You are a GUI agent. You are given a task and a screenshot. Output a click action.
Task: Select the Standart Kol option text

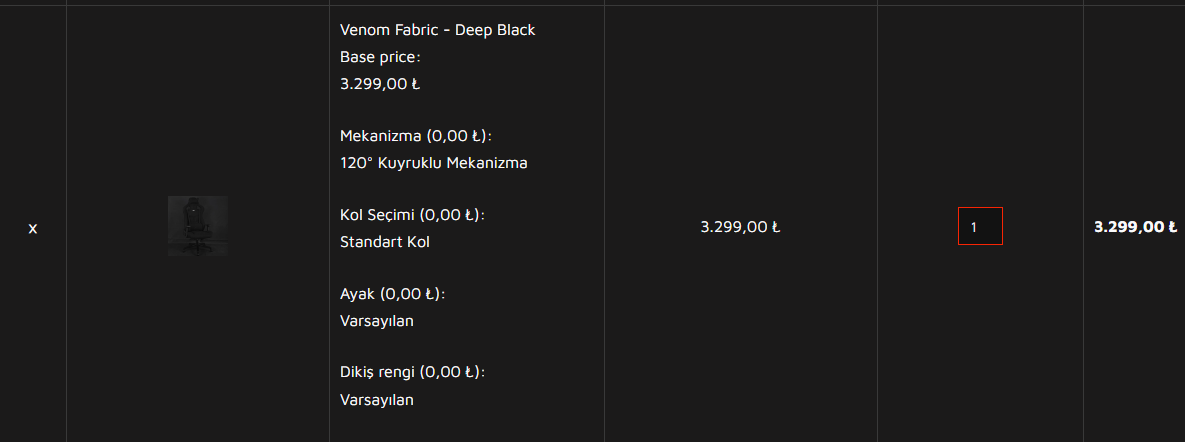(385, 242)
